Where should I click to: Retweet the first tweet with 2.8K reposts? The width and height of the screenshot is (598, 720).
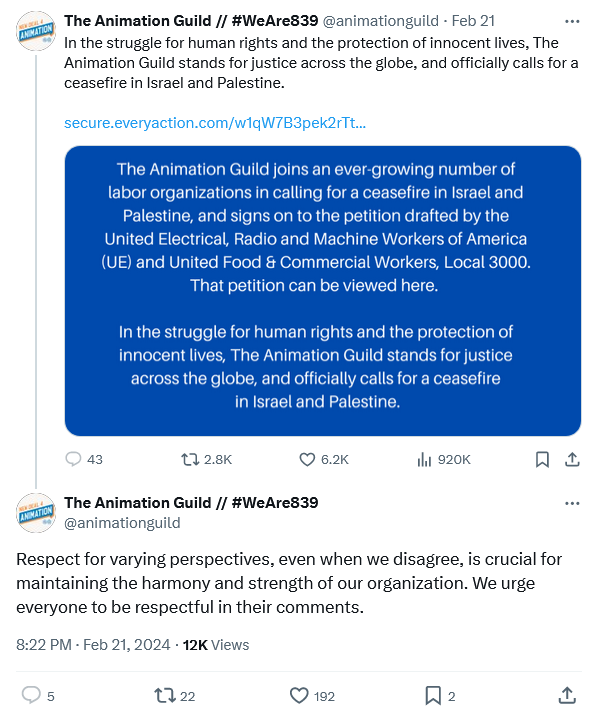tap(206, 459)
